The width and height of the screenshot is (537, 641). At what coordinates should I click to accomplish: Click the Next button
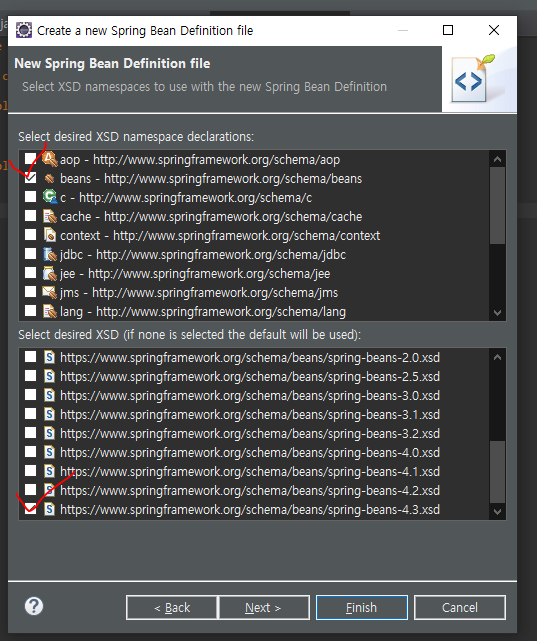pos(264,607)
